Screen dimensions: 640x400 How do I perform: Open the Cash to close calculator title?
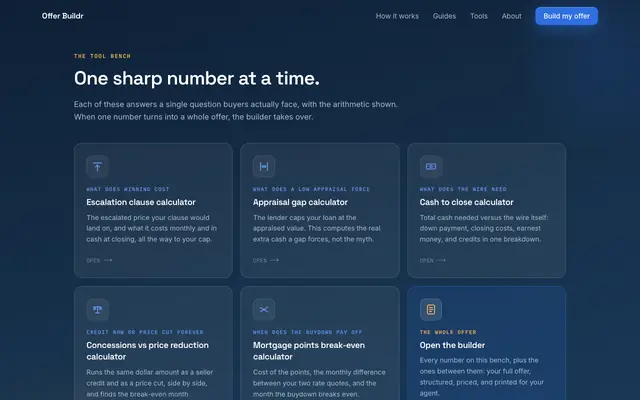click(x=467, y=202)
